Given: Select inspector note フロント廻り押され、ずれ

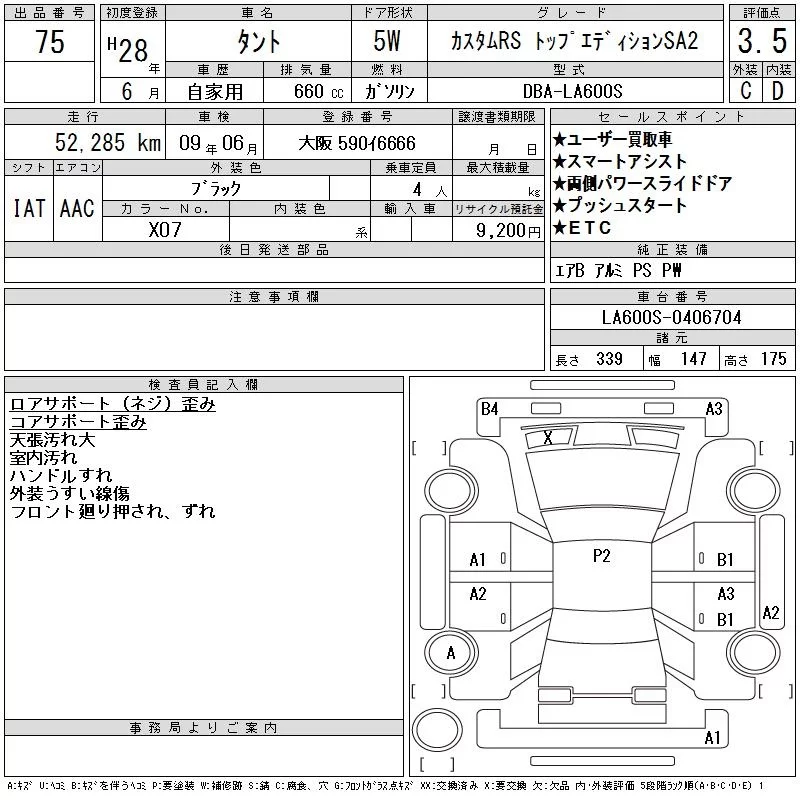Looking at the screenshot, I should (113, 511).
